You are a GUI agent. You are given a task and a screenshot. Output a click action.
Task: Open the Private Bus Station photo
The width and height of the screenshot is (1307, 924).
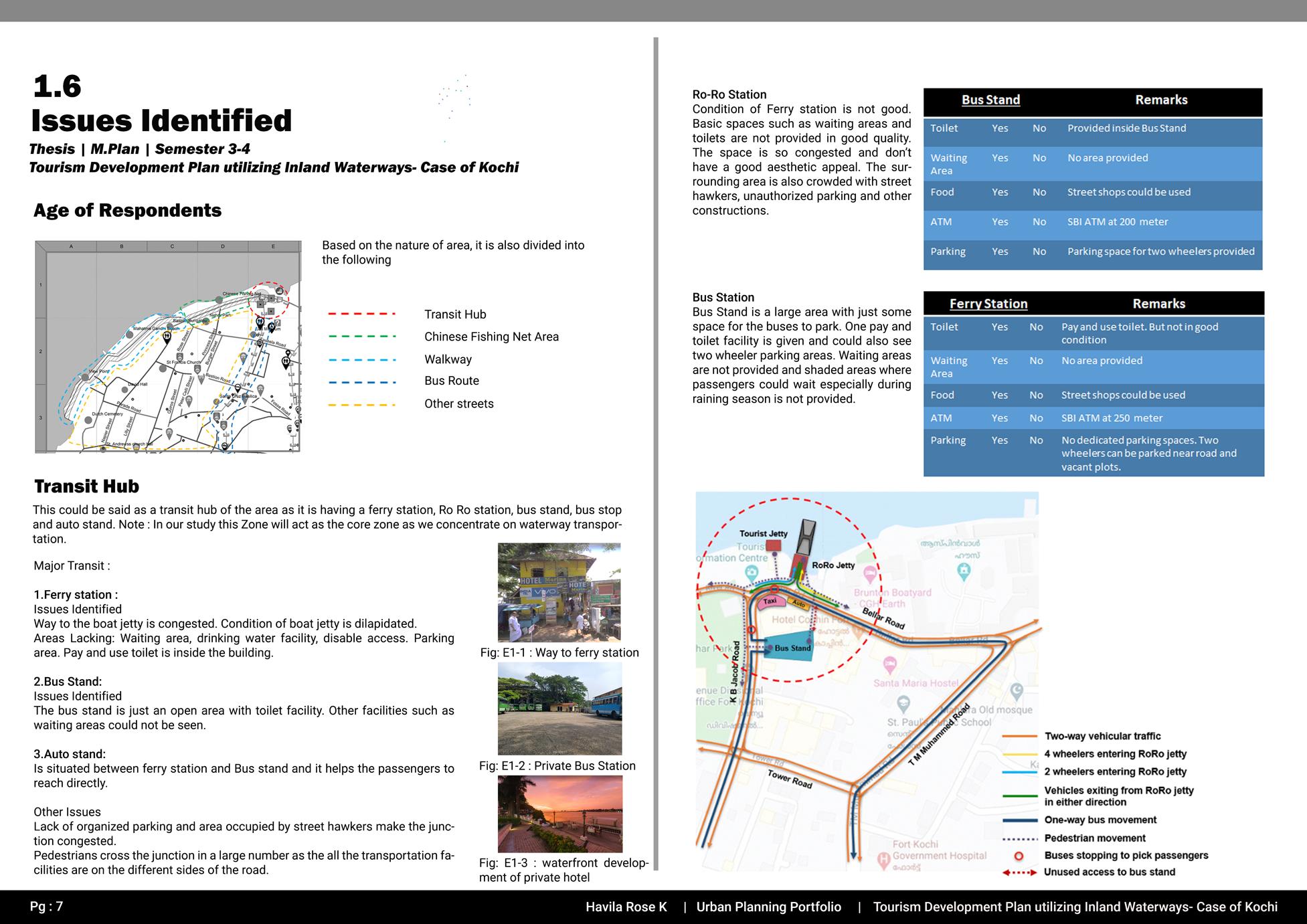point(559,709)
